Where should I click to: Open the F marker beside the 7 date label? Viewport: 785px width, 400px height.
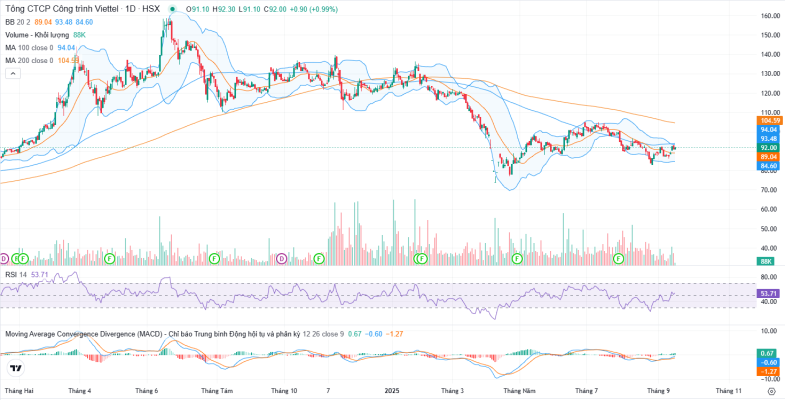point(319,259)
